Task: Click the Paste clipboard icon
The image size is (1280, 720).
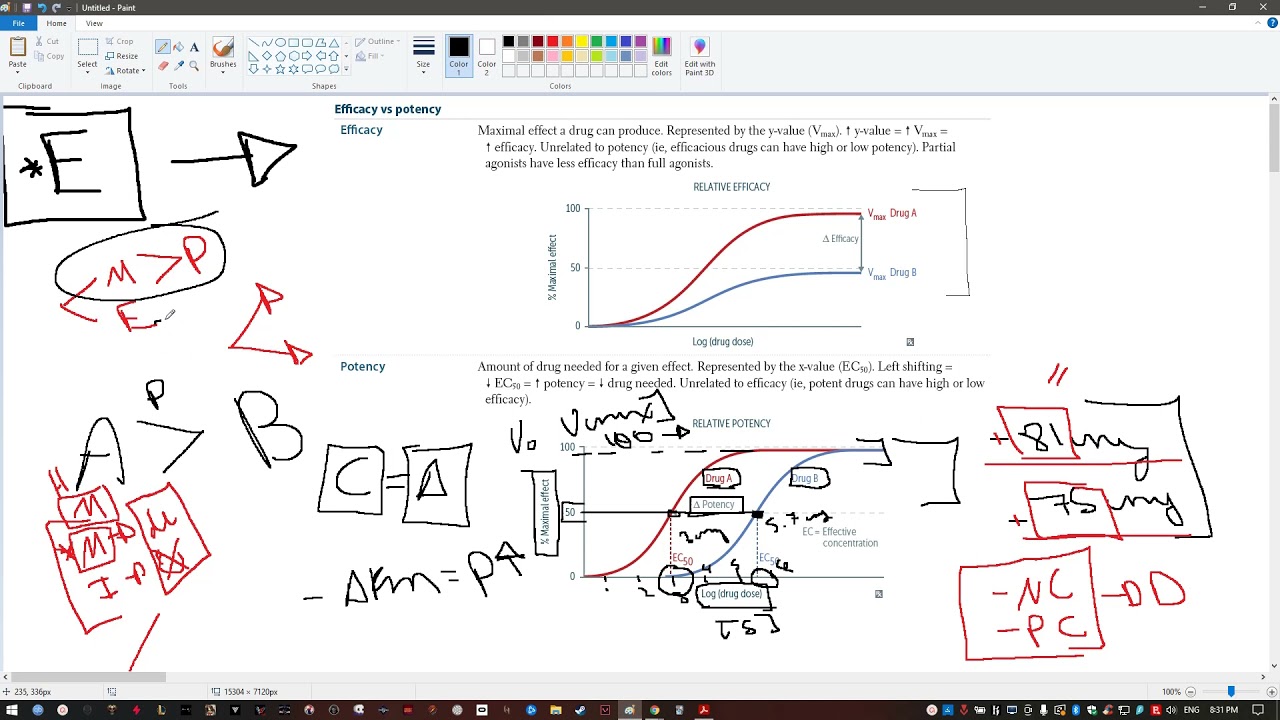Action: click(18, 46)
